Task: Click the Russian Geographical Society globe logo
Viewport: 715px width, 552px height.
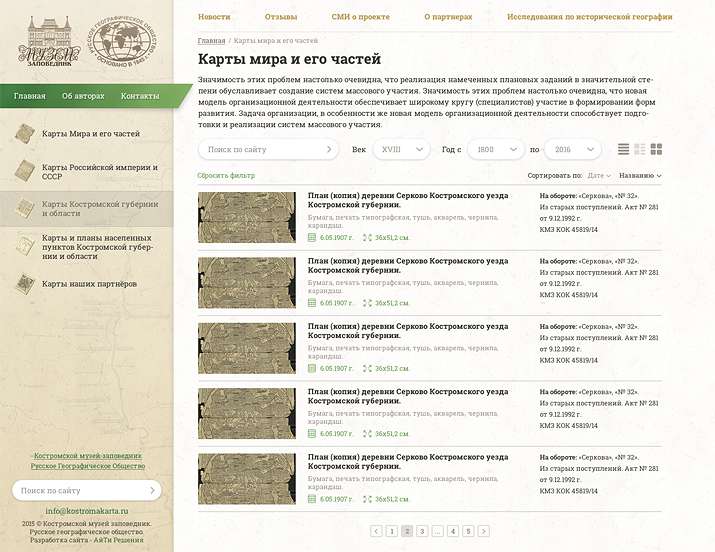Action: point(122,41)
